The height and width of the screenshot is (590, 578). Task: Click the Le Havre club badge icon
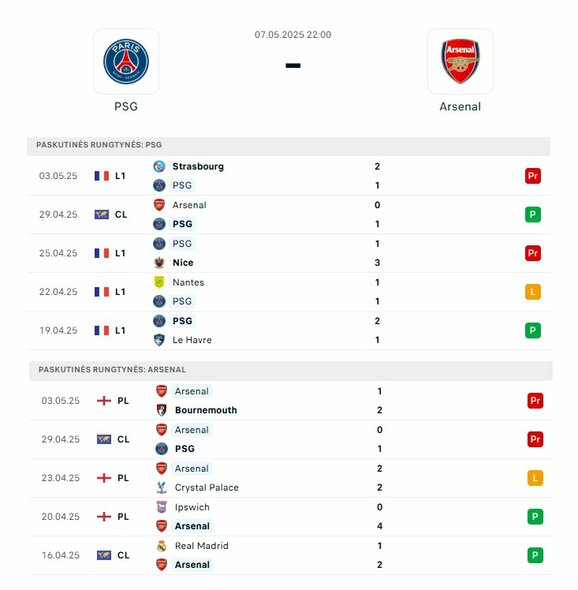[x=159, y=340]
